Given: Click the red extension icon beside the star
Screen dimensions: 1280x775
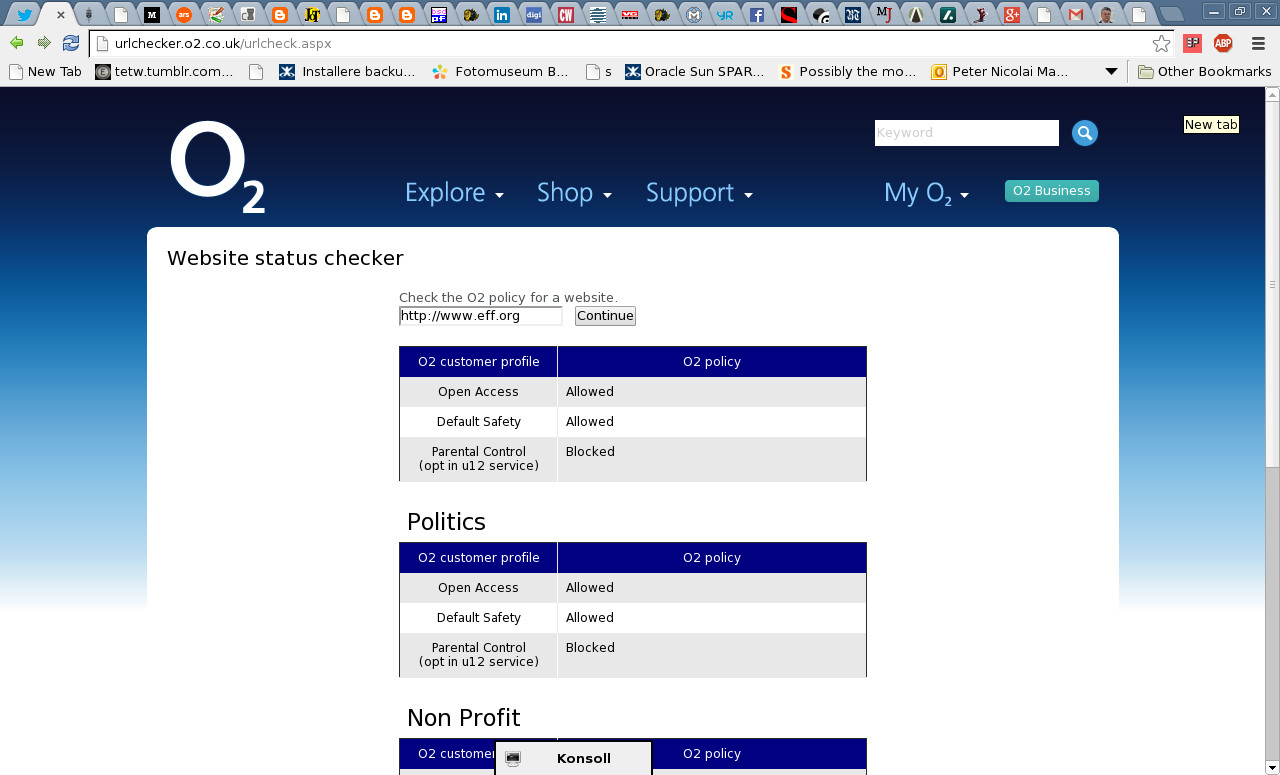Looking at the screenshot, I should tap(1192, 43).
